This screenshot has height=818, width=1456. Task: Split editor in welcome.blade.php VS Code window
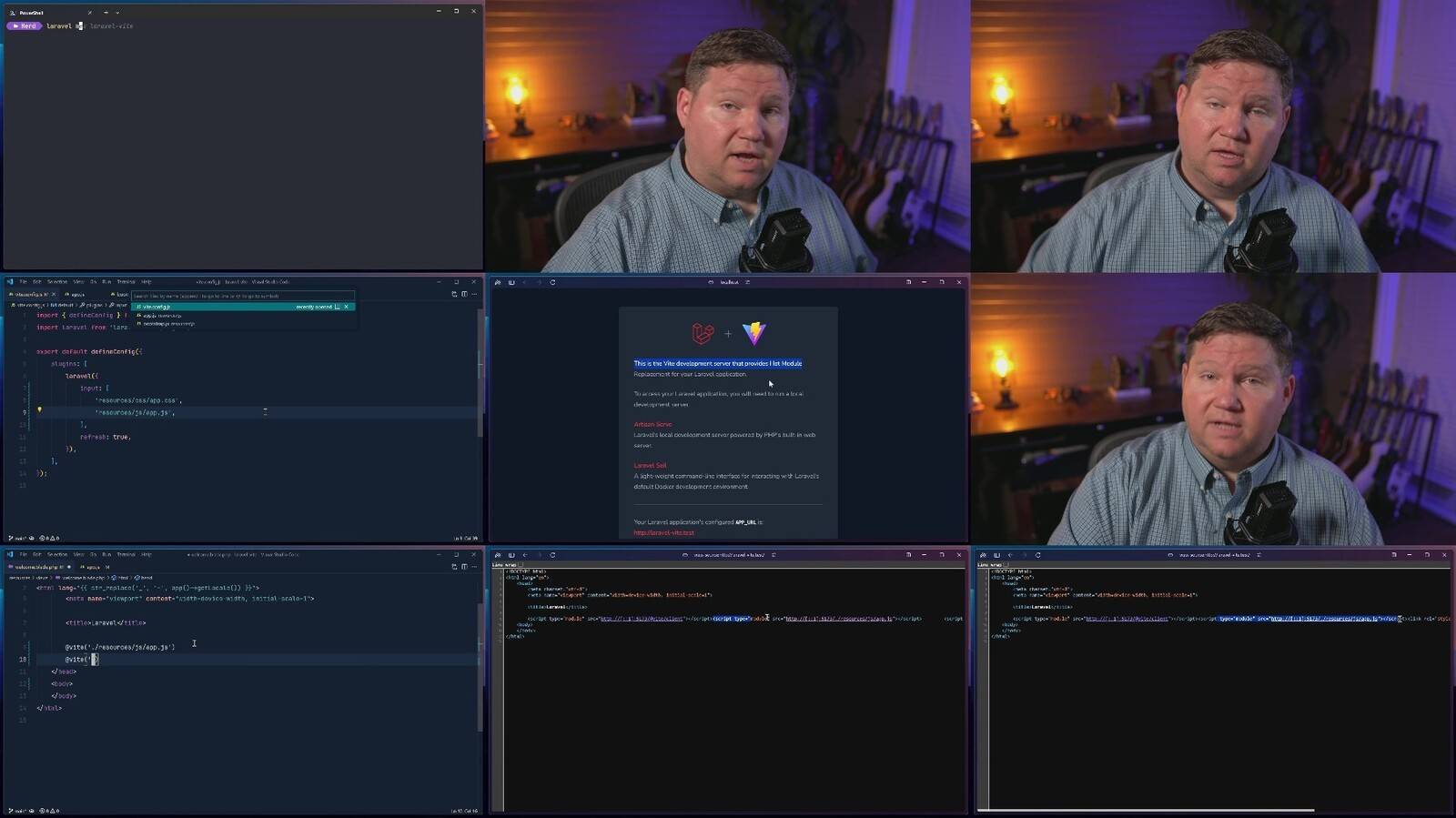click(x=464, y=566)
